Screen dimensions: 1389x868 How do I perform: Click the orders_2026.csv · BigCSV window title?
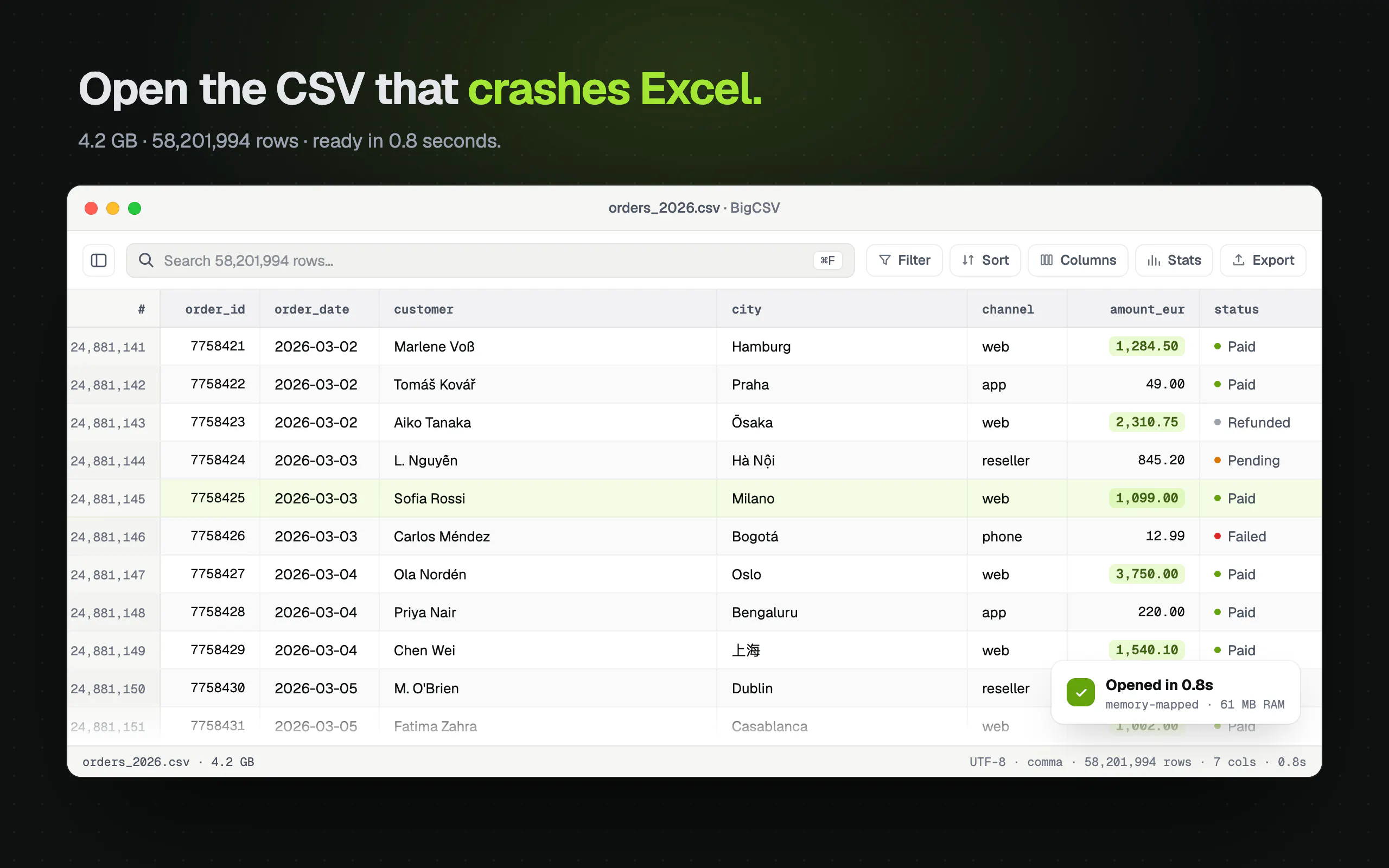coord(694,208)
